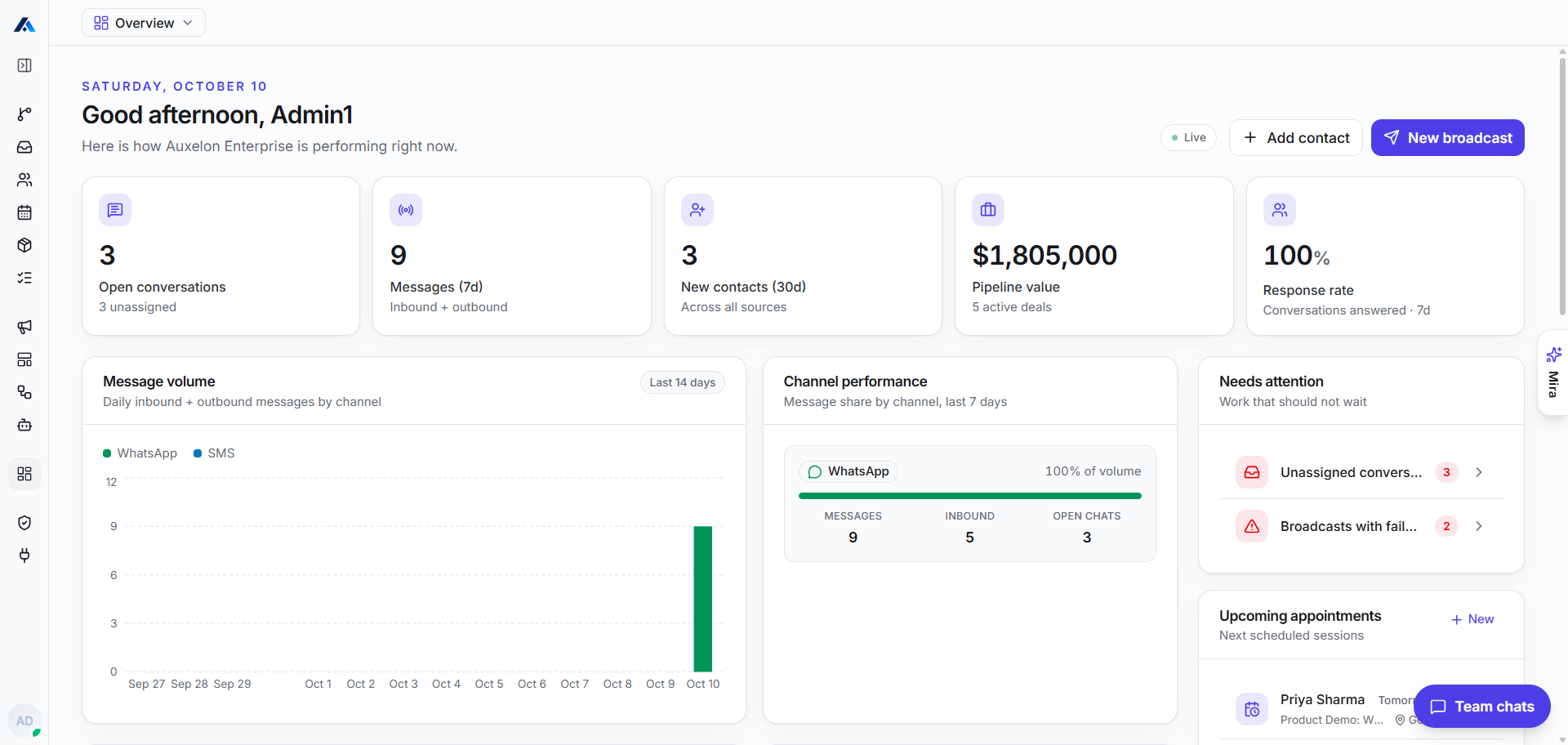Open the calendar icon in sidebar
This screenshot has width=1568, height=745.
pos(24,212)
